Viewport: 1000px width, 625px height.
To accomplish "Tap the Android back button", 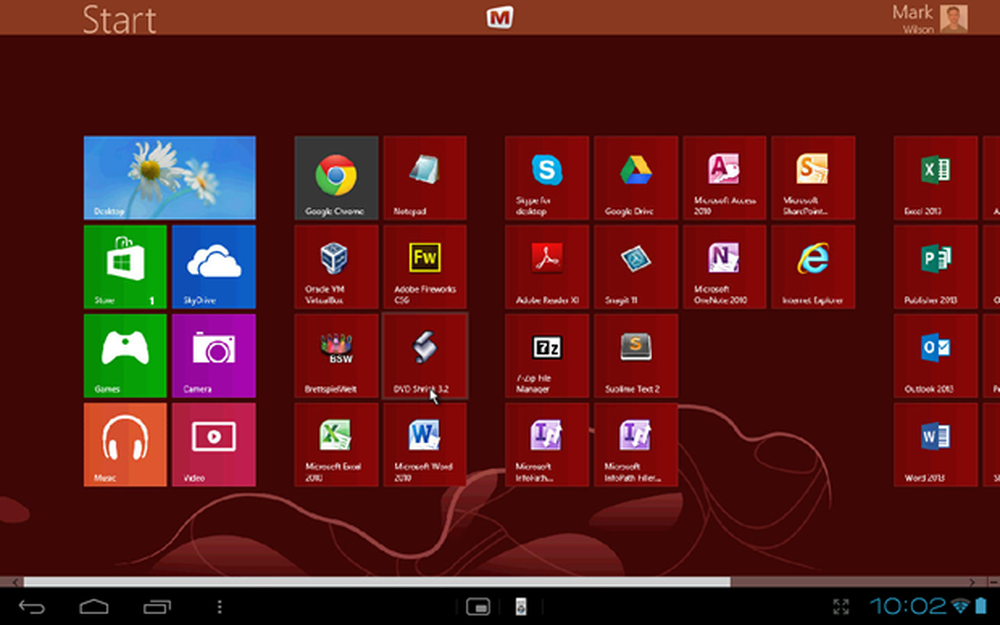I will coord(31,607).
